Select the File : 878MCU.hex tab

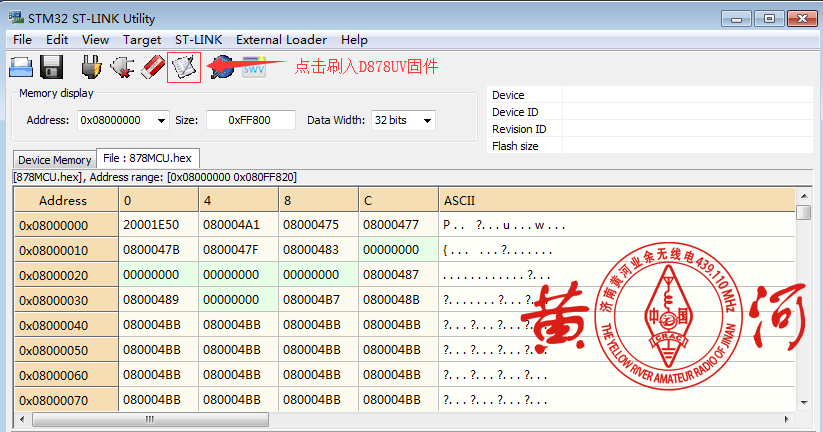[147, 158]
